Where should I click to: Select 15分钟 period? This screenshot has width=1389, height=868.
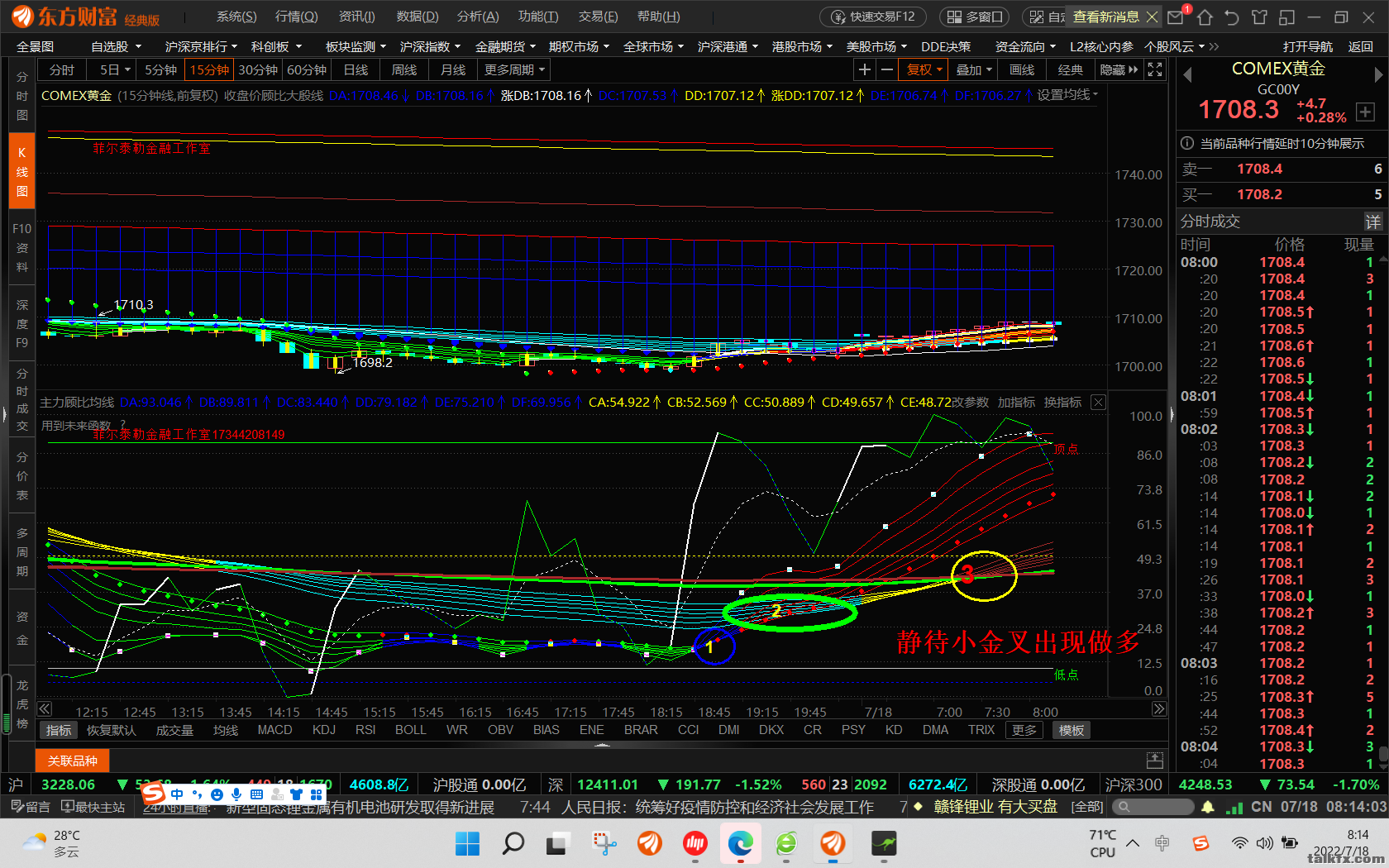[x=209, y=70]
